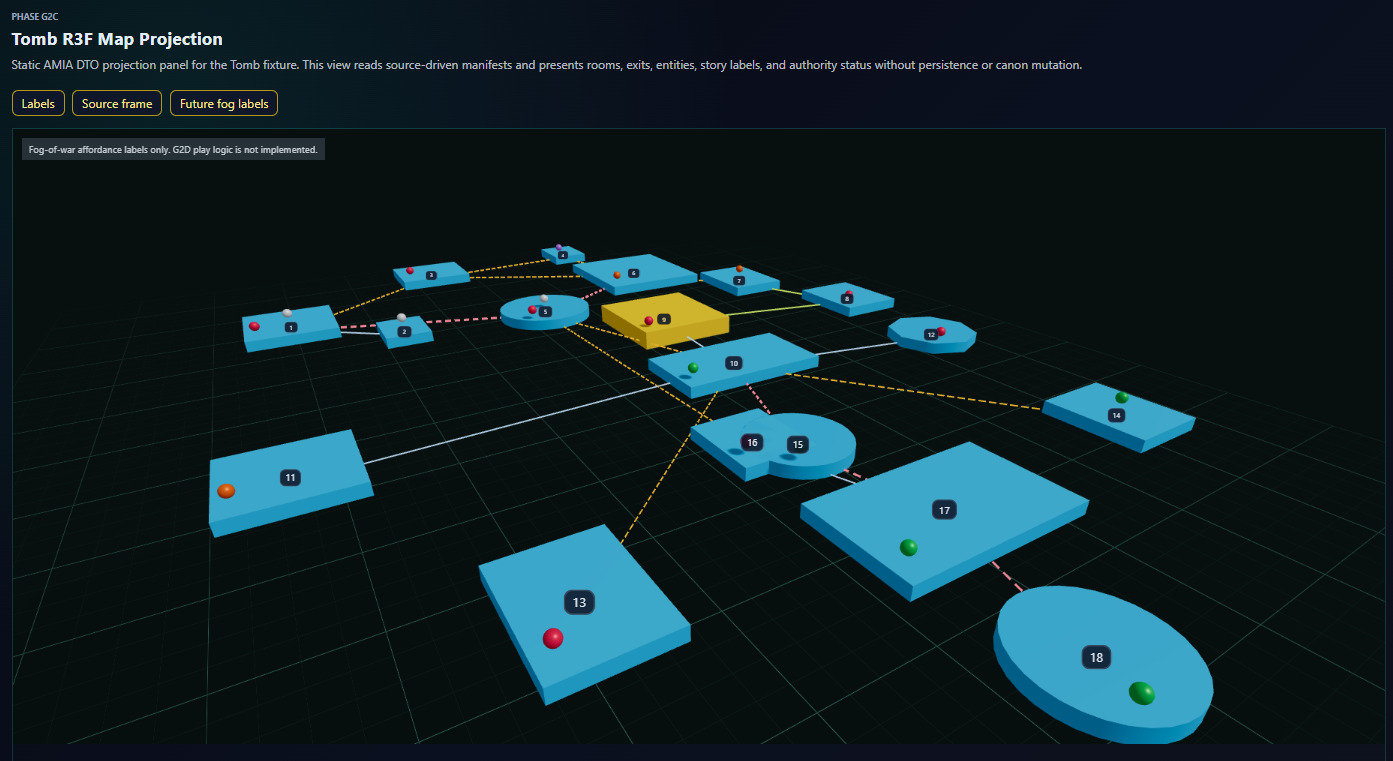The width and height of the screenshot is (1393, 761).
Task: Select the orange entity sphere in room 11
Action: (x=226, y=491)
